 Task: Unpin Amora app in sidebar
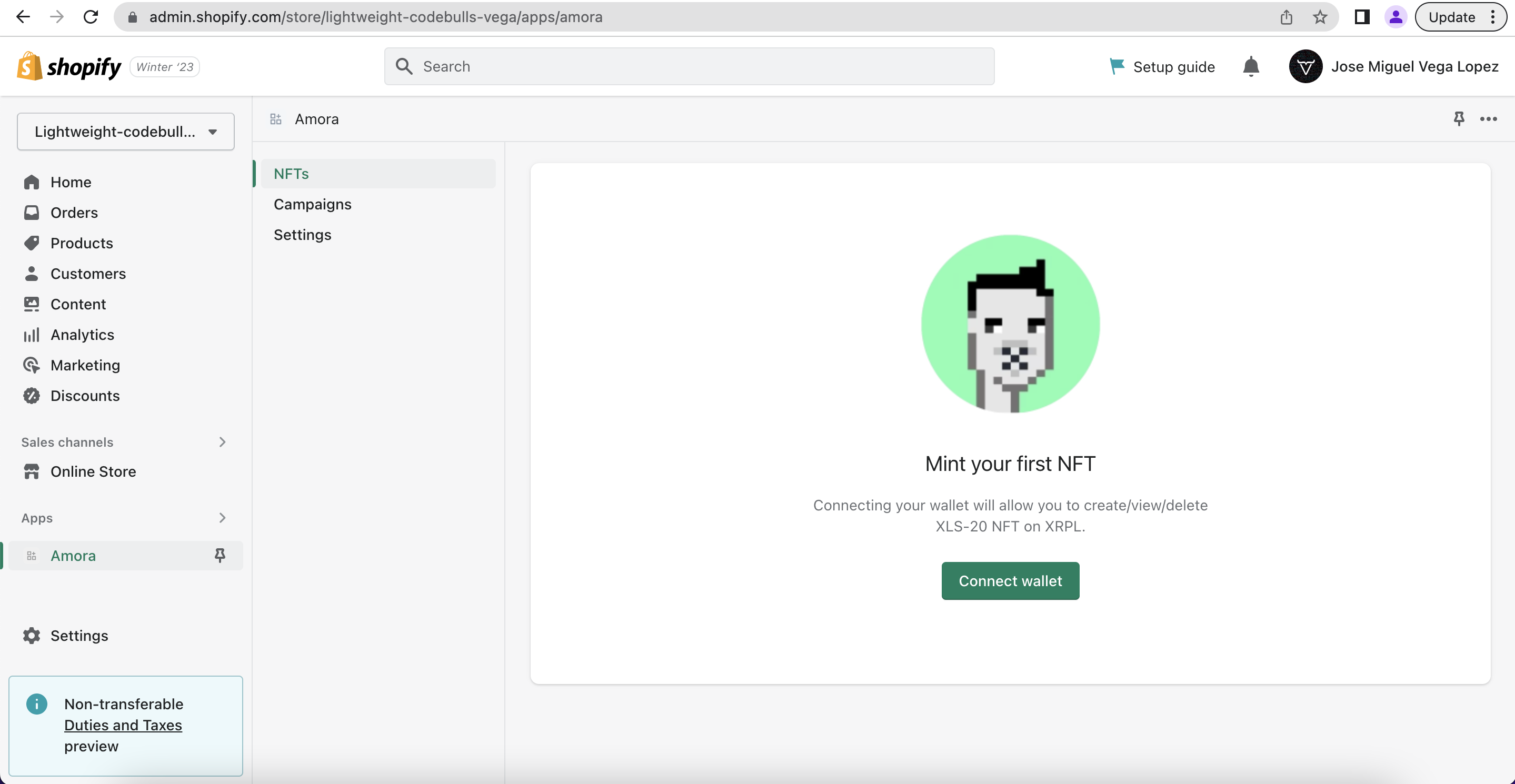pos(220,555)
